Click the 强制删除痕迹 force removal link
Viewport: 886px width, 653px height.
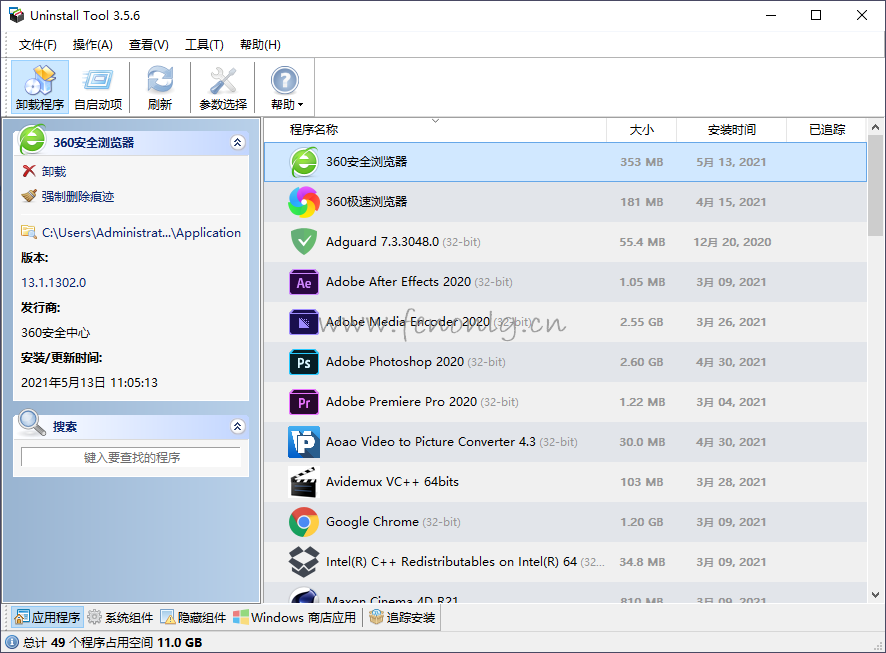[x=78, y=196]
